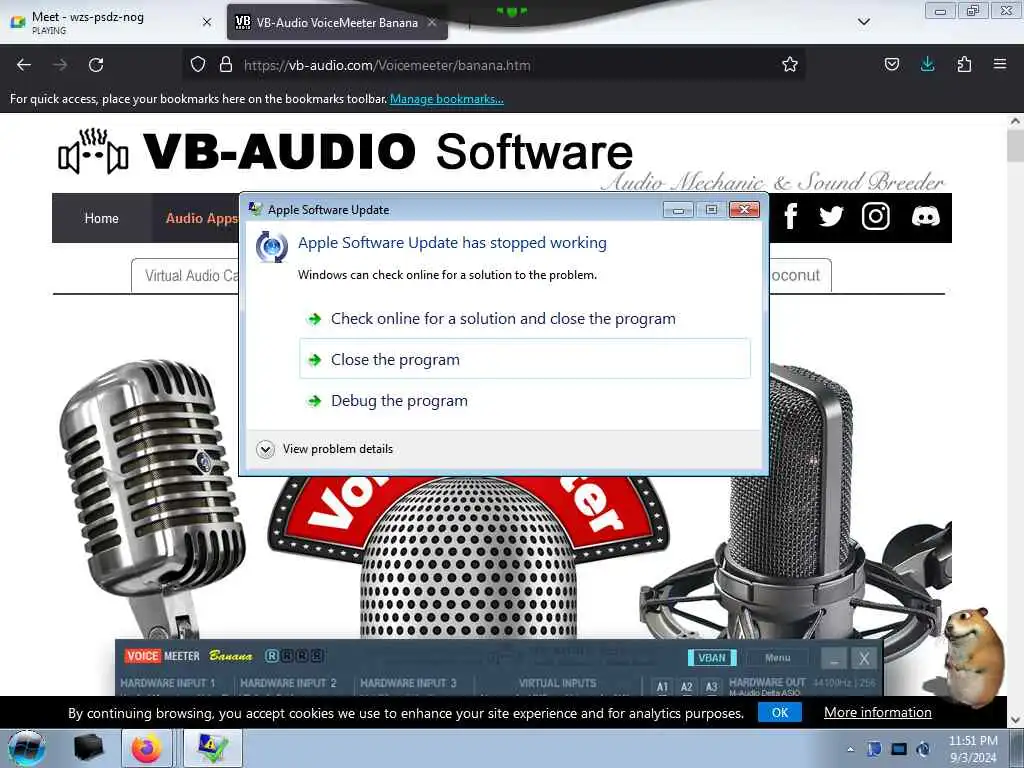Screen dimensions: 1024x768
Task: Close the Meet tab
Action: tap(207, 22)
